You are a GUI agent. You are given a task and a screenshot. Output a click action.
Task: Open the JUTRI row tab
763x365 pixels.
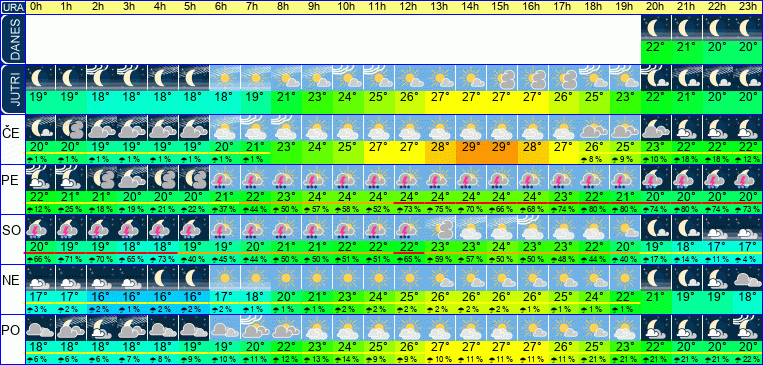click(x=12, y=90)
